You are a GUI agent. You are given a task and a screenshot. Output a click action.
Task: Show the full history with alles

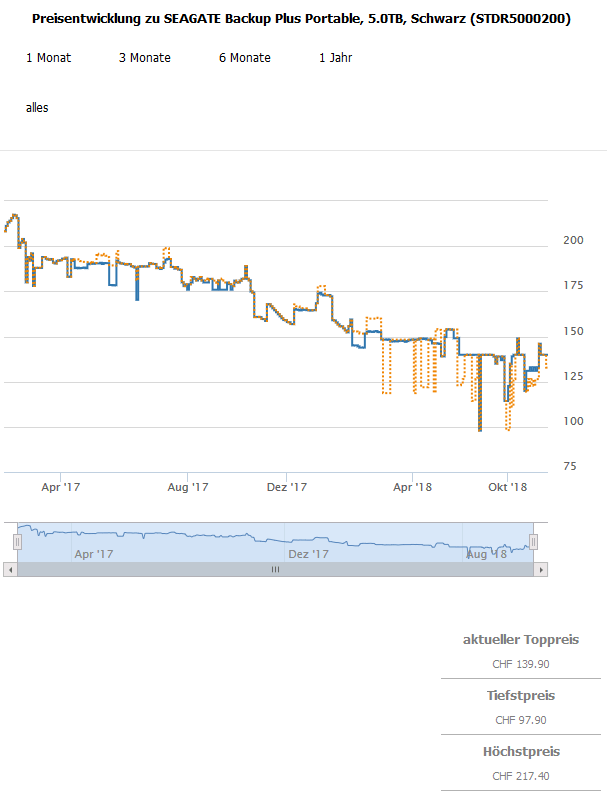[x=37, y=108]
